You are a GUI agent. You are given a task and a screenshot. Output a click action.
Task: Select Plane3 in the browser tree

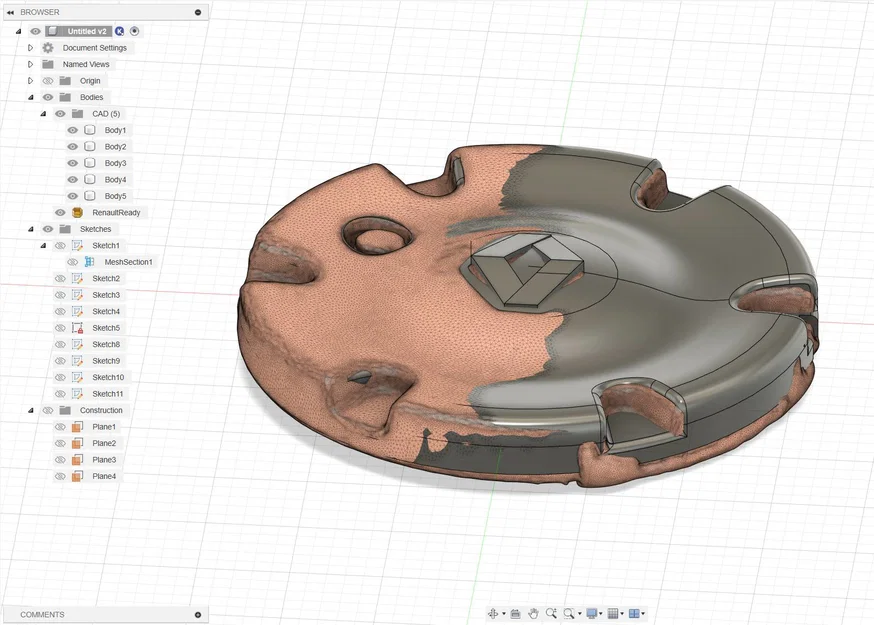104,460
